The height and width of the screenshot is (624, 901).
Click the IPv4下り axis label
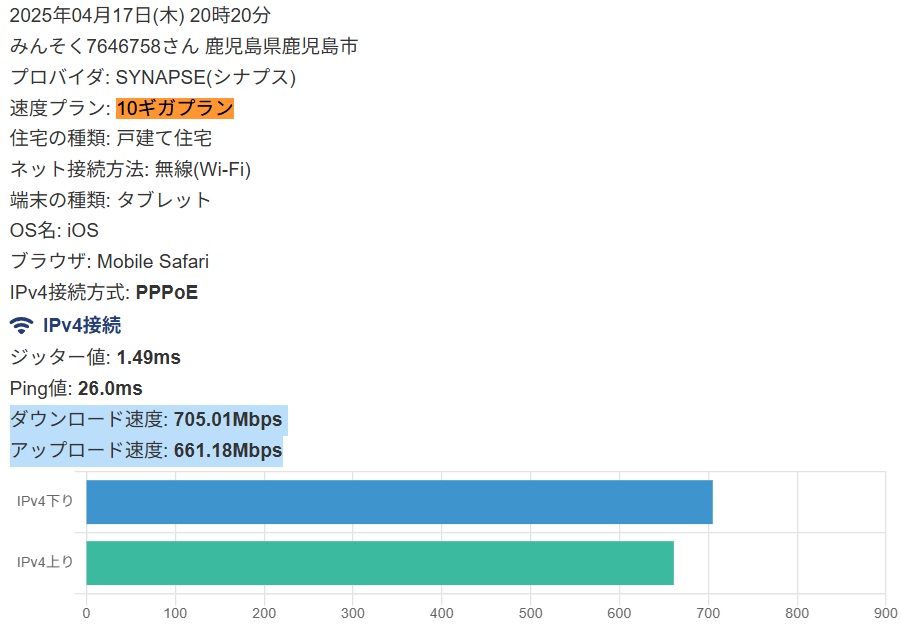[45, 501]
